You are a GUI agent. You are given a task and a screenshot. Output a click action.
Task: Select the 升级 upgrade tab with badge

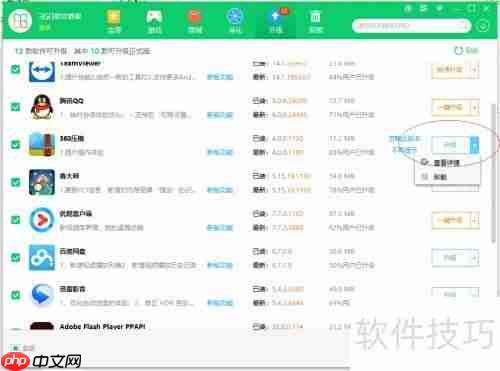(x=276, y=21)
